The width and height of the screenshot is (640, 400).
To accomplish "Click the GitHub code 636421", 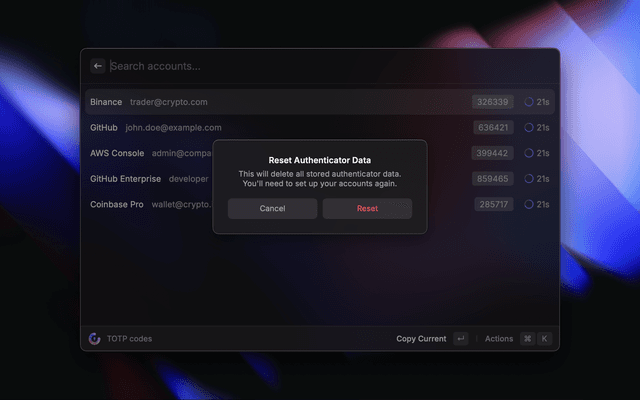I will pos(493,128).
